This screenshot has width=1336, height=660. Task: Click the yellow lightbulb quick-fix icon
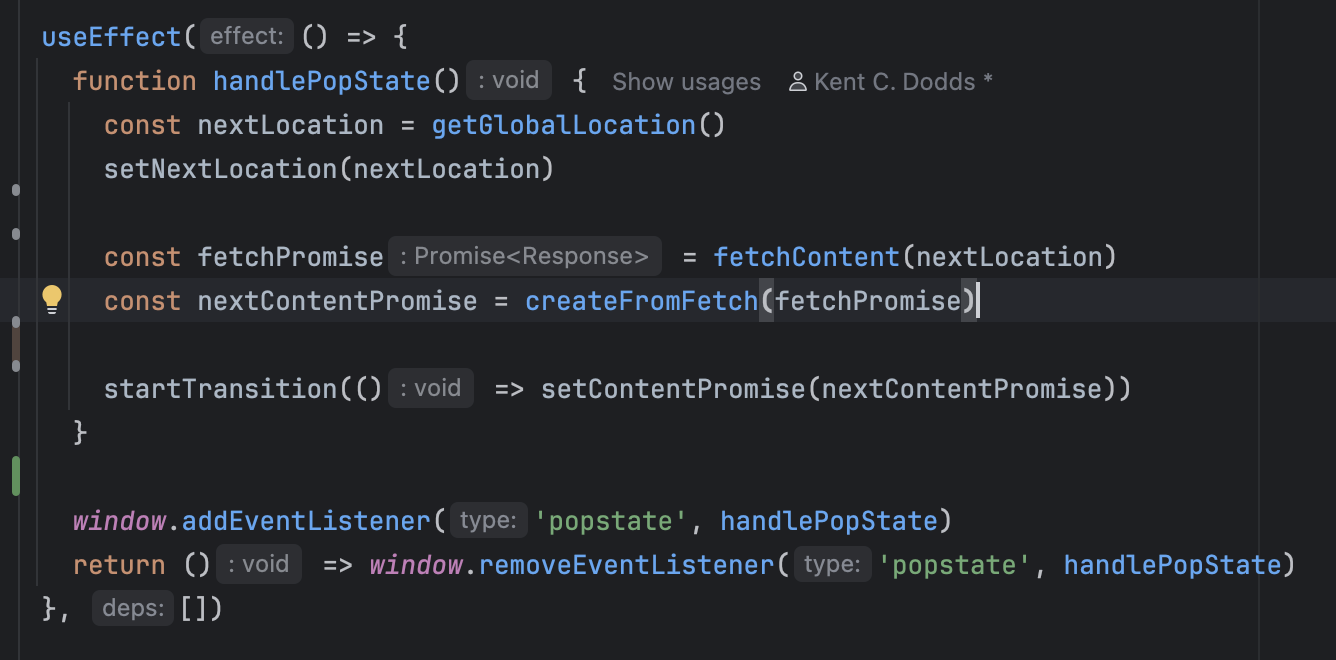point(52,299)
